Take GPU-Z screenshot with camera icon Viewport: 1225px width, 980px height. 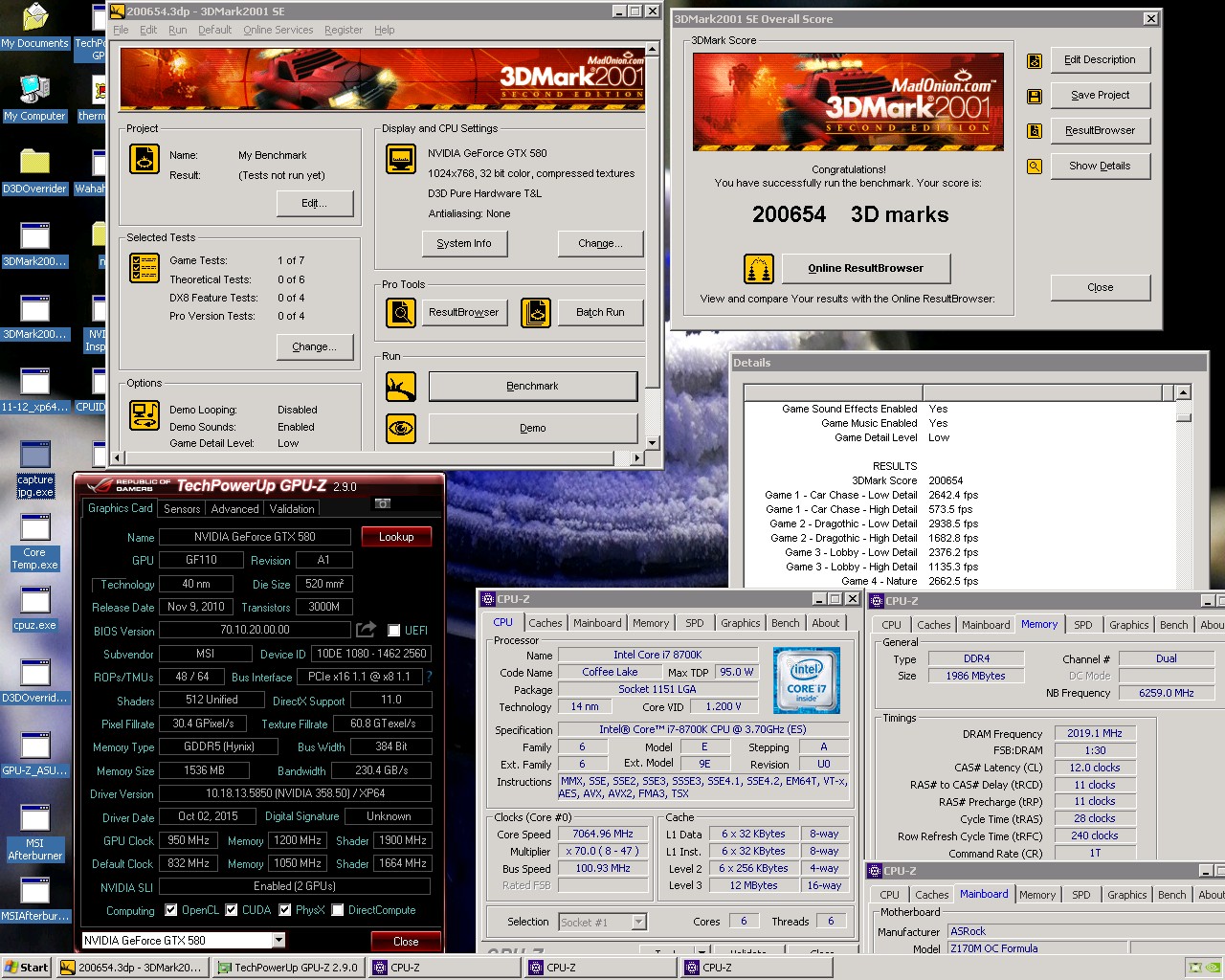click(x=382, y=502)
